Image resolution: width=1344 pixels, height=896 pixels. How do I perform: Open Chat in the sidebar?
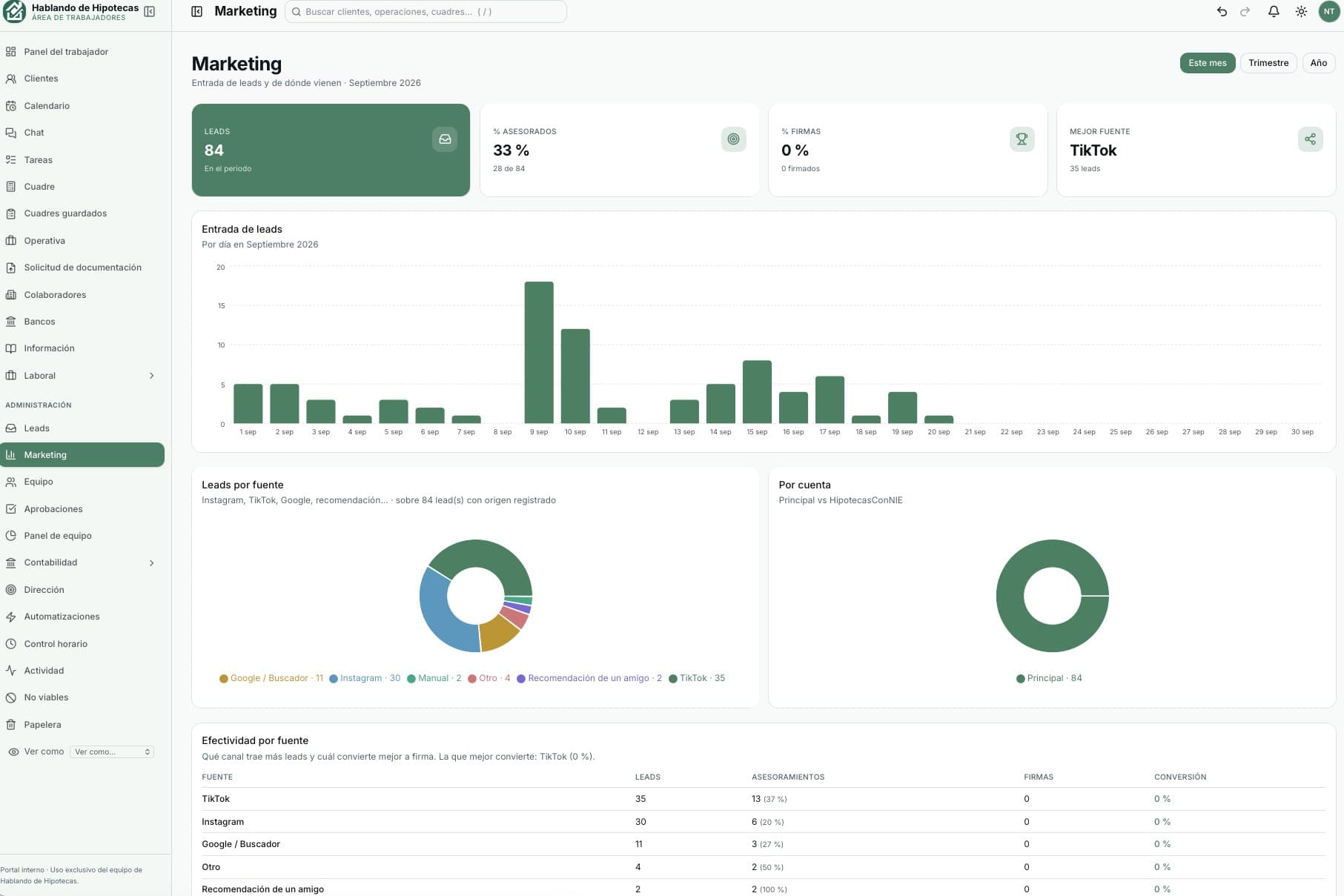82,133
